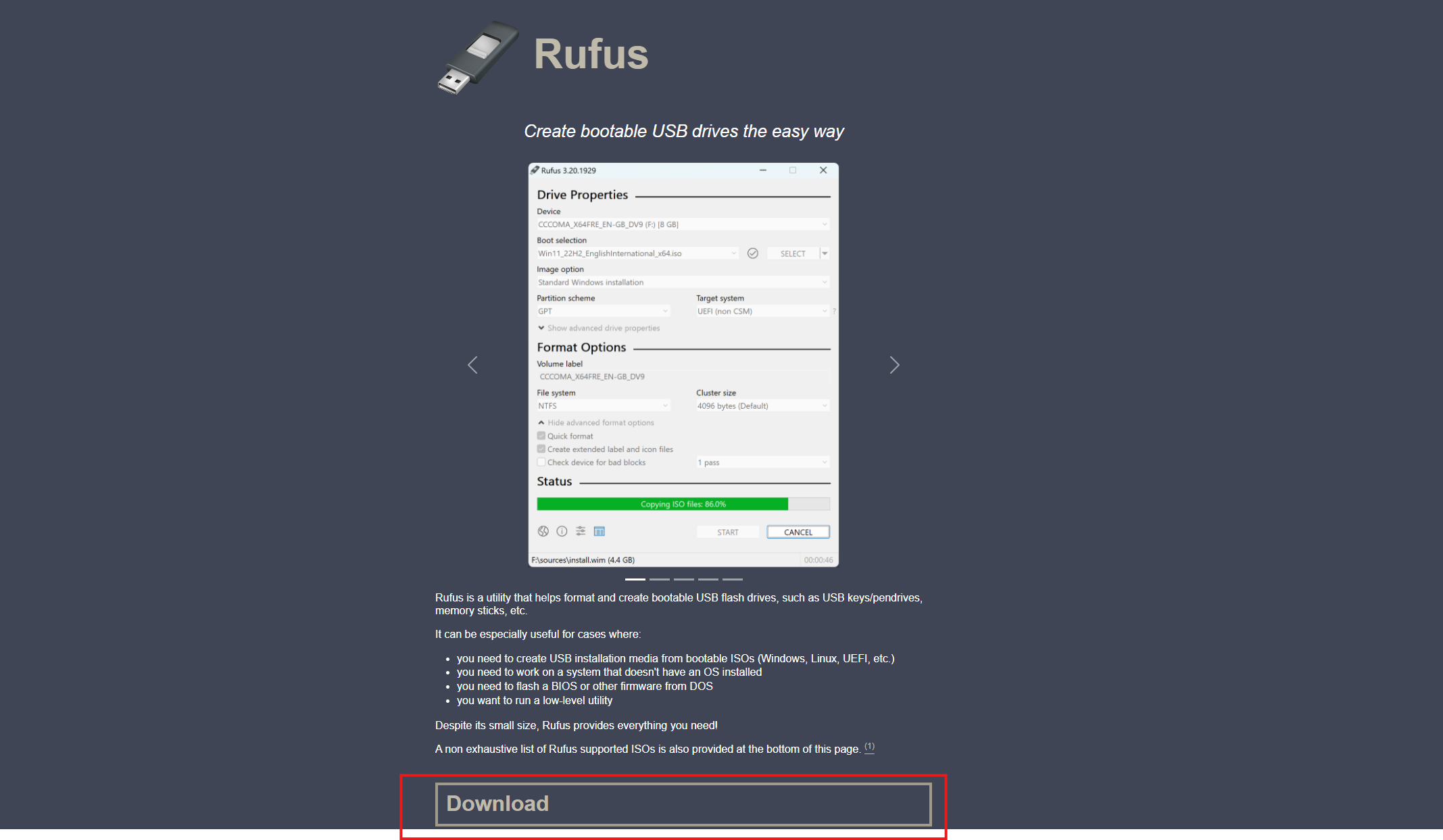Click the tagline 'Create bootable USB drives the easy way'
Screen dimensions: 1443x840
684,131
